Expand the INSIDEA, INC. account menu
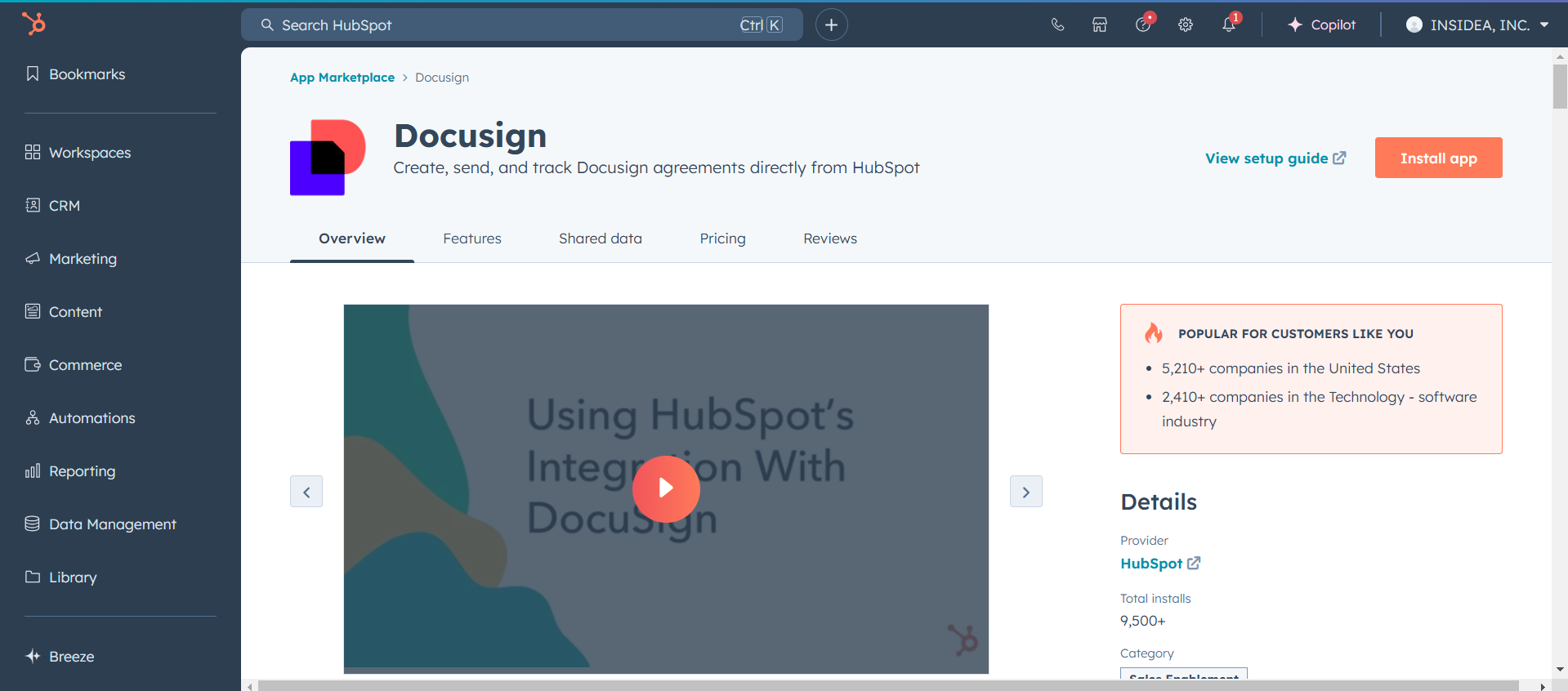 1477,25
